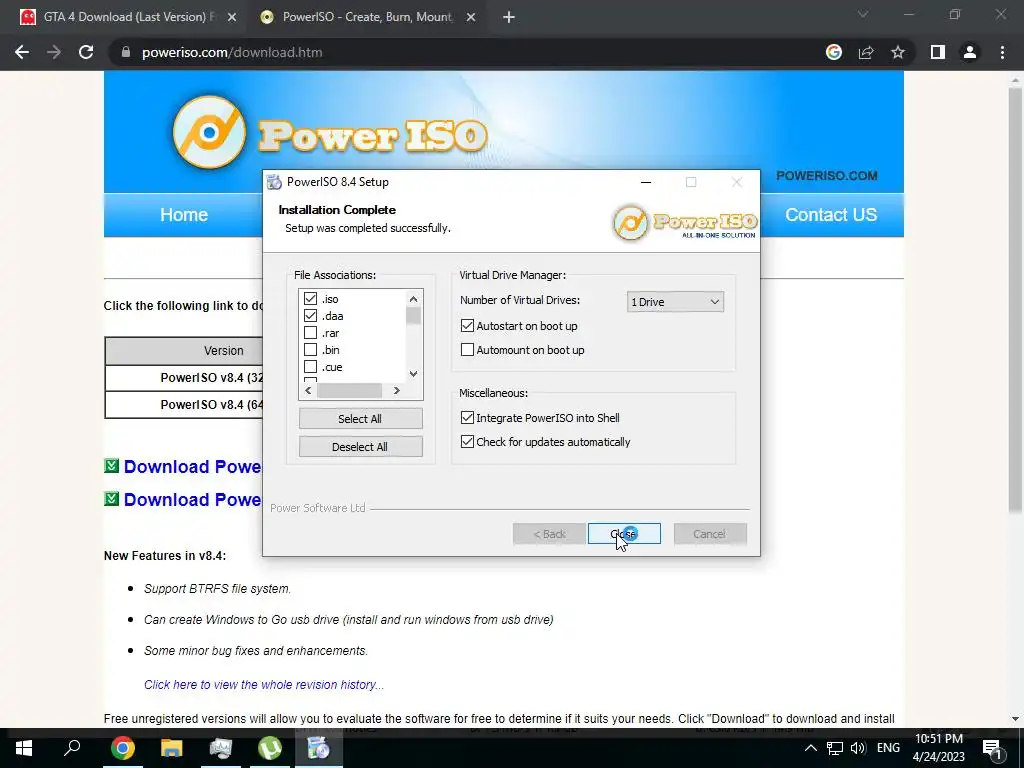Open the tab search chevron icon
The image size is (1024, 768).
point(863,14)
